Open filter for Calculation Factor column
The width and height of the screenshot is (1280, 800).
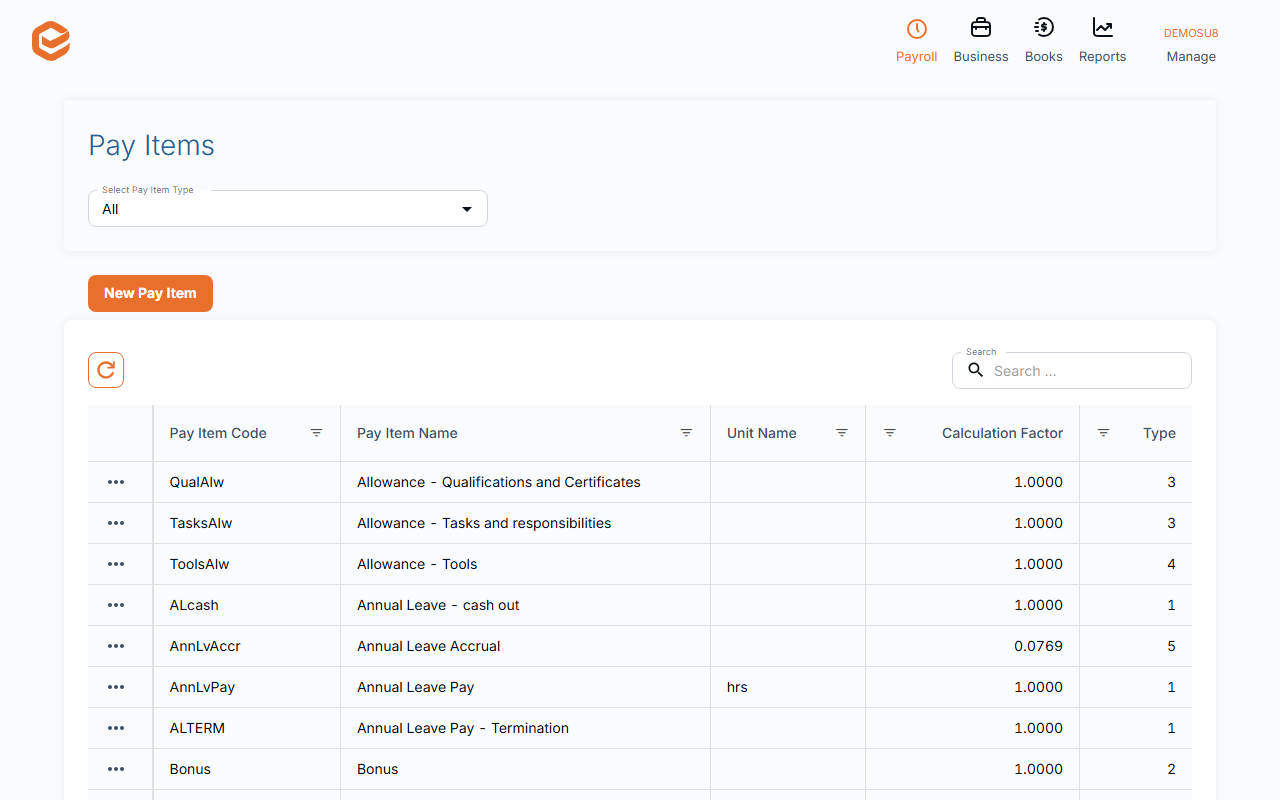tap(889, 433)
